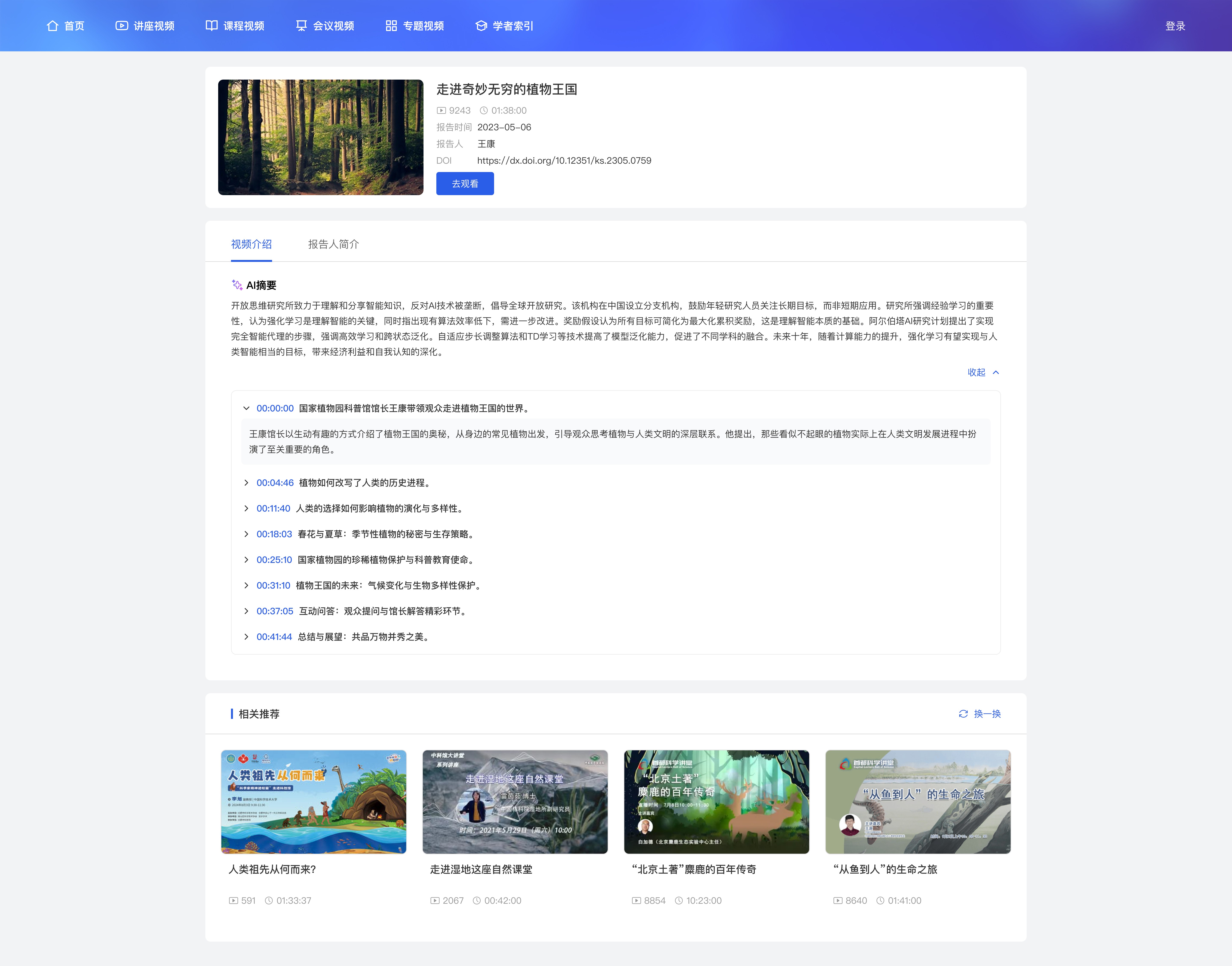Click the home house icon in navbar
The width and height of the screenshot is (1232, 966).
53,26
